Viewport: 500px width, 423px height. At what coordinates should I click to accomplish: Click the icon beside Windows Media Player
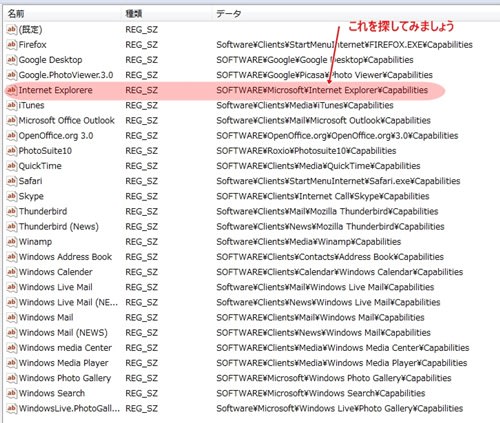11,363
